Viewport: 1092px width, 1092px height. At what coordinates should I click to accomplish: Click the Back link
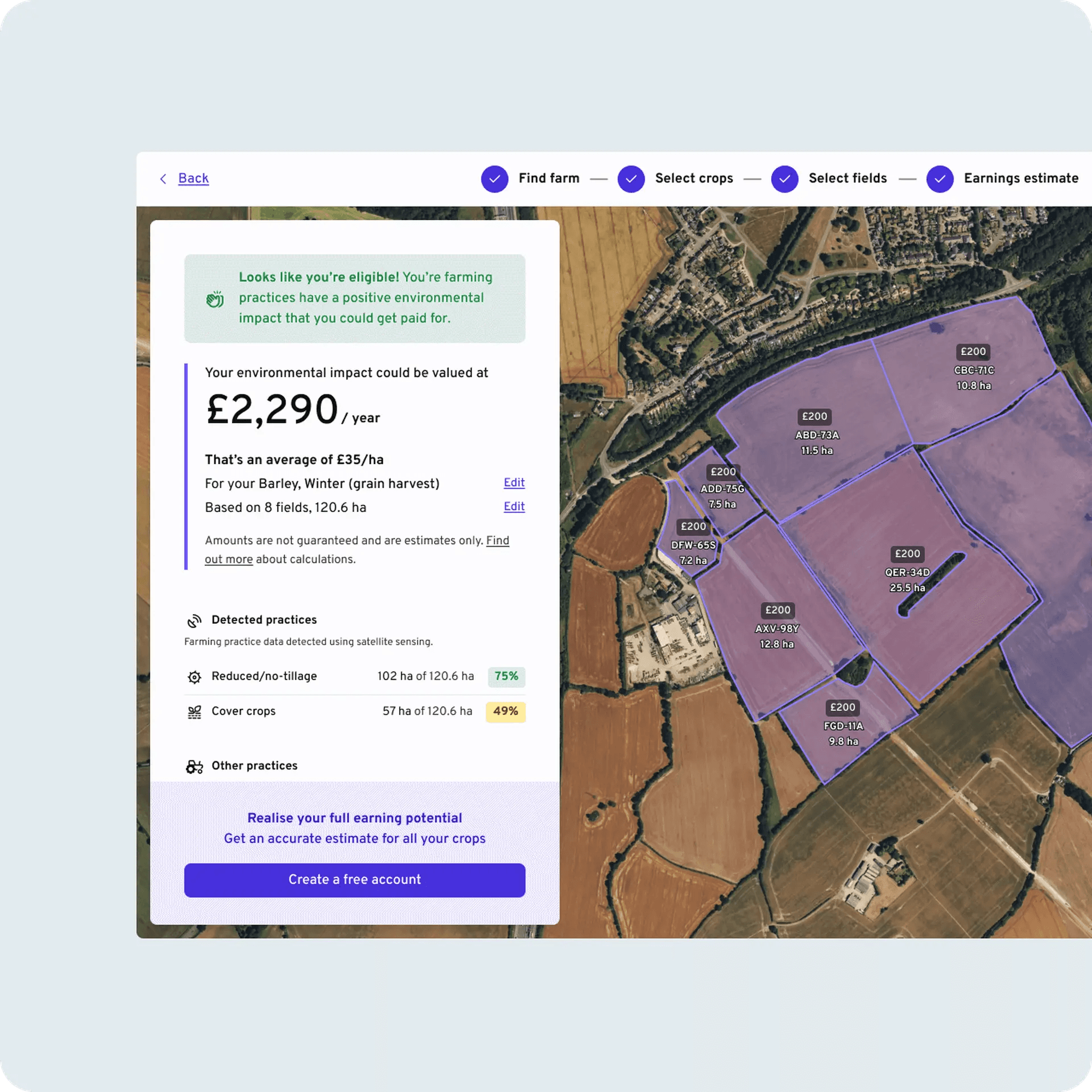click(x=193, y=179)
